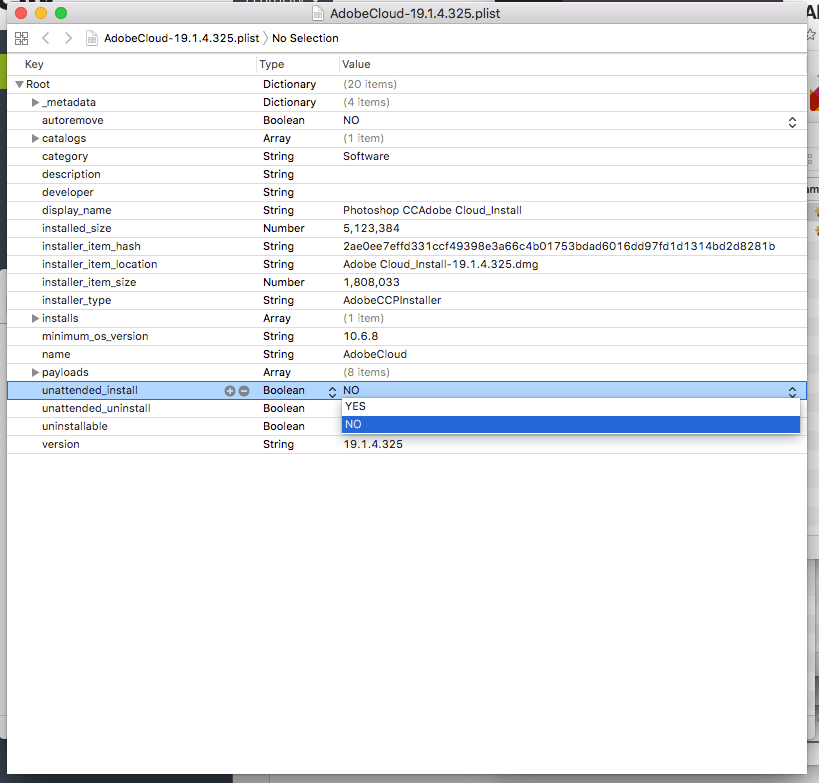Viewport: 819px width, 783px height.
Task: Select the installer_item_location key
Action: (x=100, y=264)
